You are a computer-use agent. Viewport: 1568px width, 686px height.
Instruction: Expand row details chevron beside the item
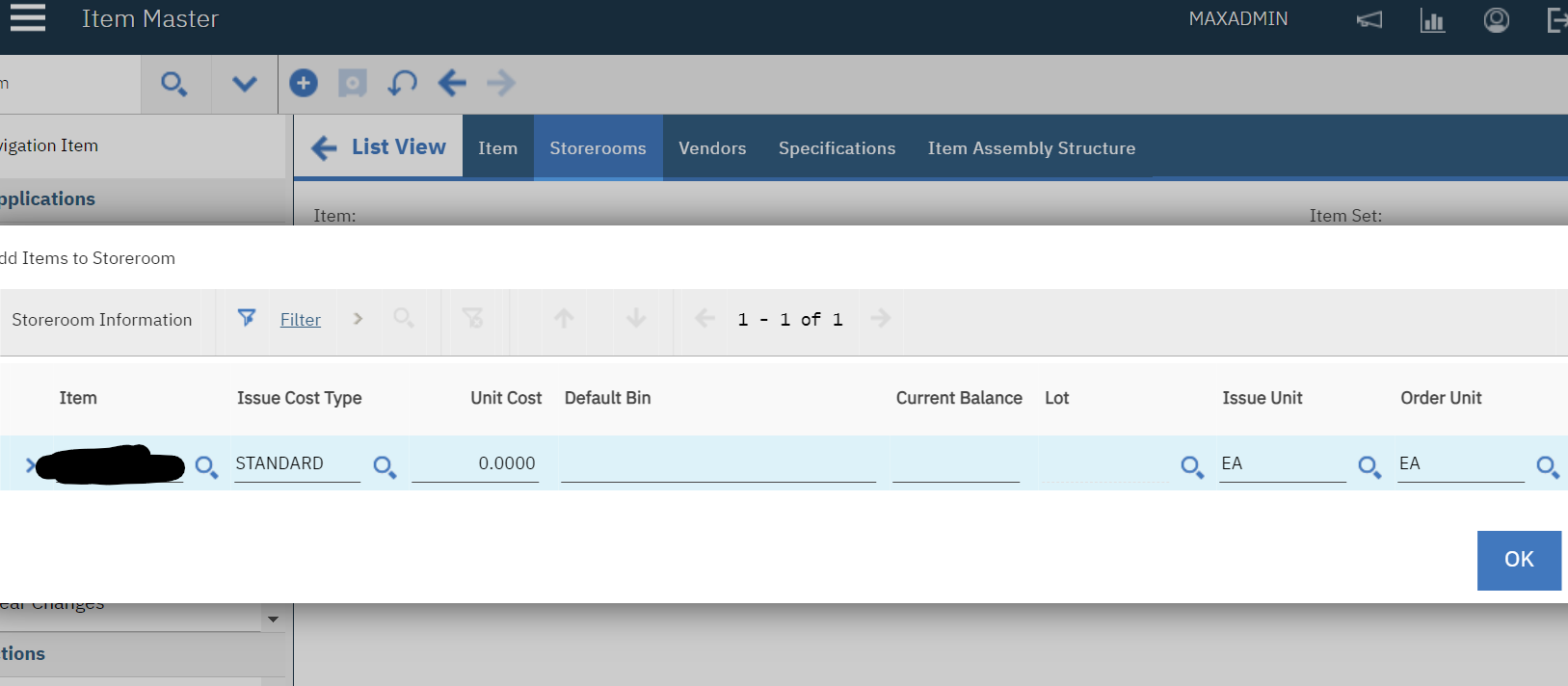point(31,466)
